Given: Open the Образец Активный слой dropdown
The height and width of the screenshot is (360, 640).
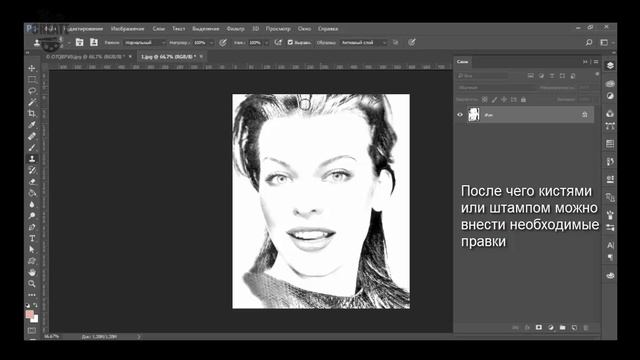Looking at the screenshot, I should coord(363,42).
